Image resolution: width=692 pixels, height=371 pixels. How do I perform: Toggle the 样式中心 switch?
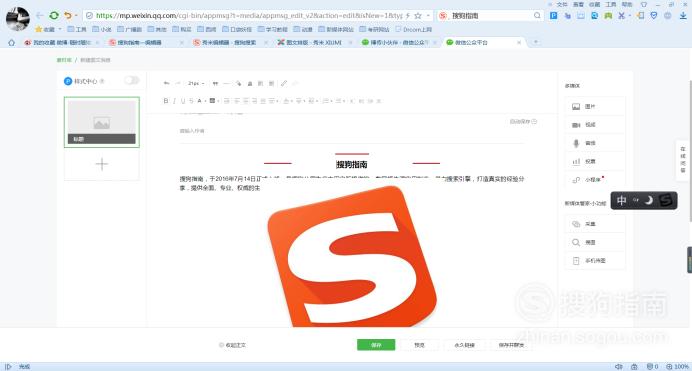132,80
